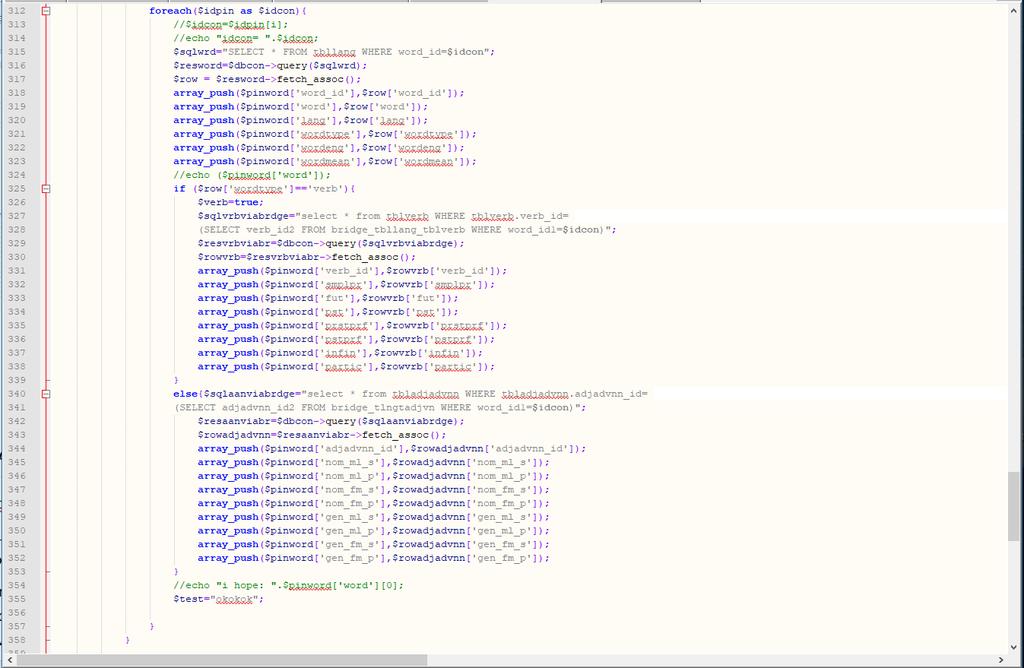The image size is (1024, 668).
Task: Click '$resaanviabr=$dbcon->query' line
Action: (x=331, y=422)
